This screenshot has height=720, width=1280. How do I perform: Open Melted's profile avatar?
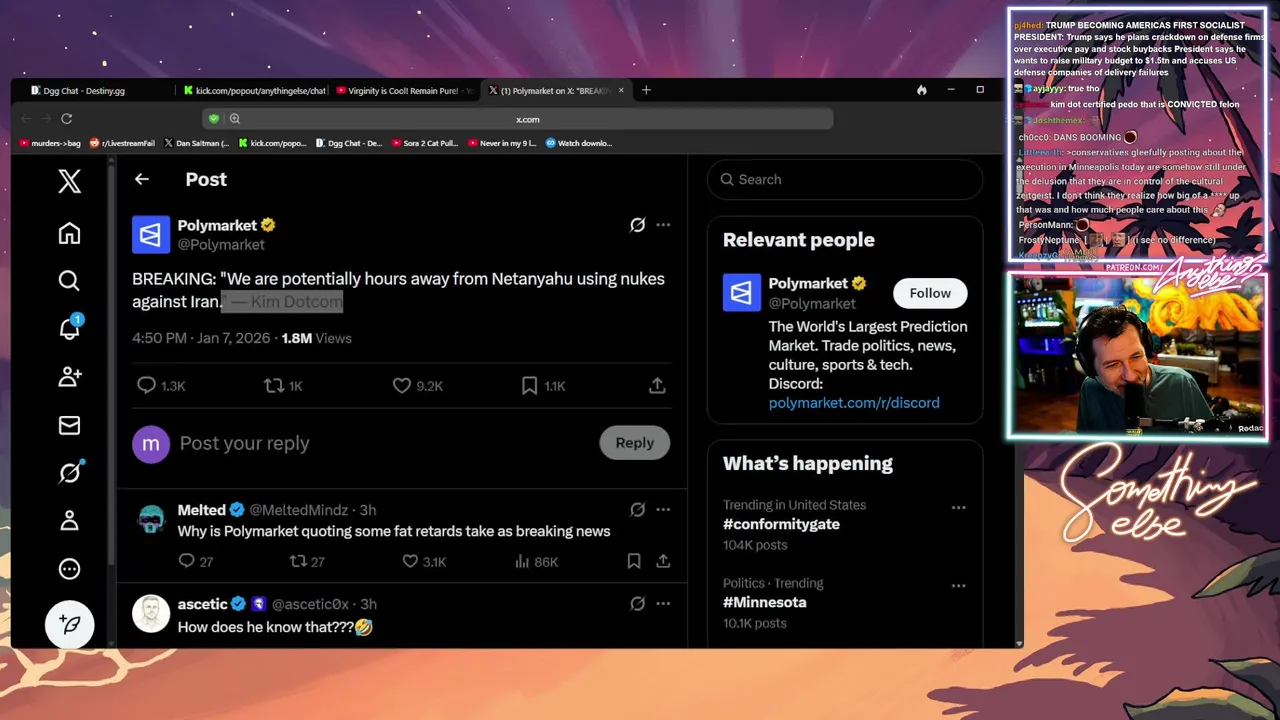[x=151, y=519]
